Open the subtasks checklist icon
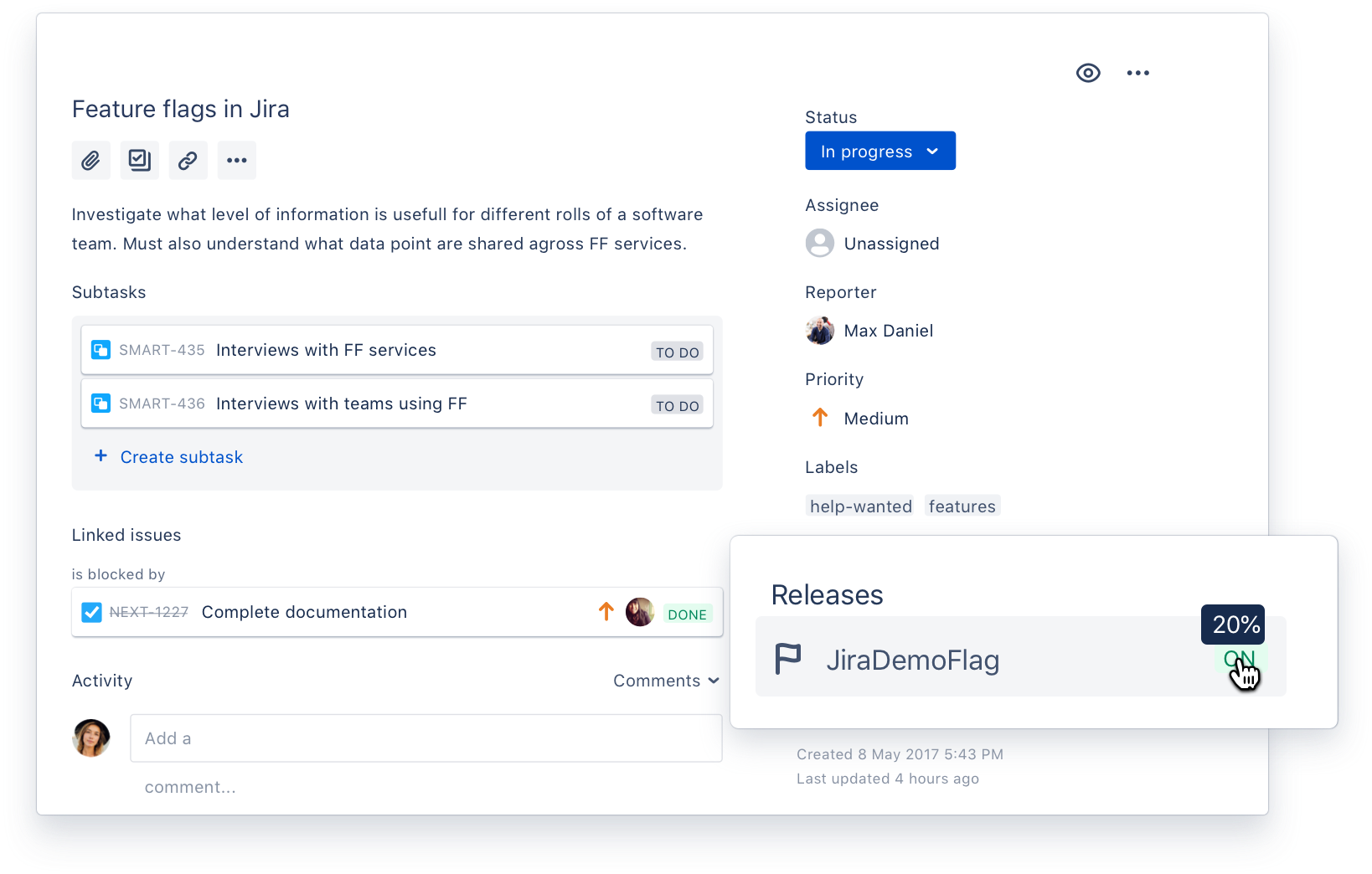This screenshot has width=1372, height=874. click(140, 160)
